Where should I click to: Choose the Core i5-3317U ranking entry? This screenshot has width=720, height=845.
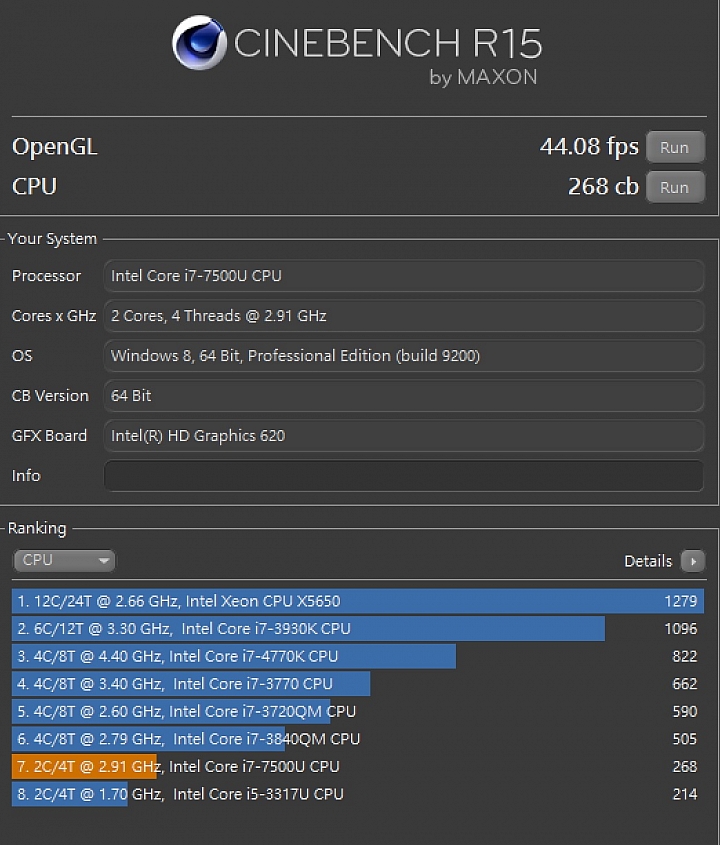click(357, 794)
